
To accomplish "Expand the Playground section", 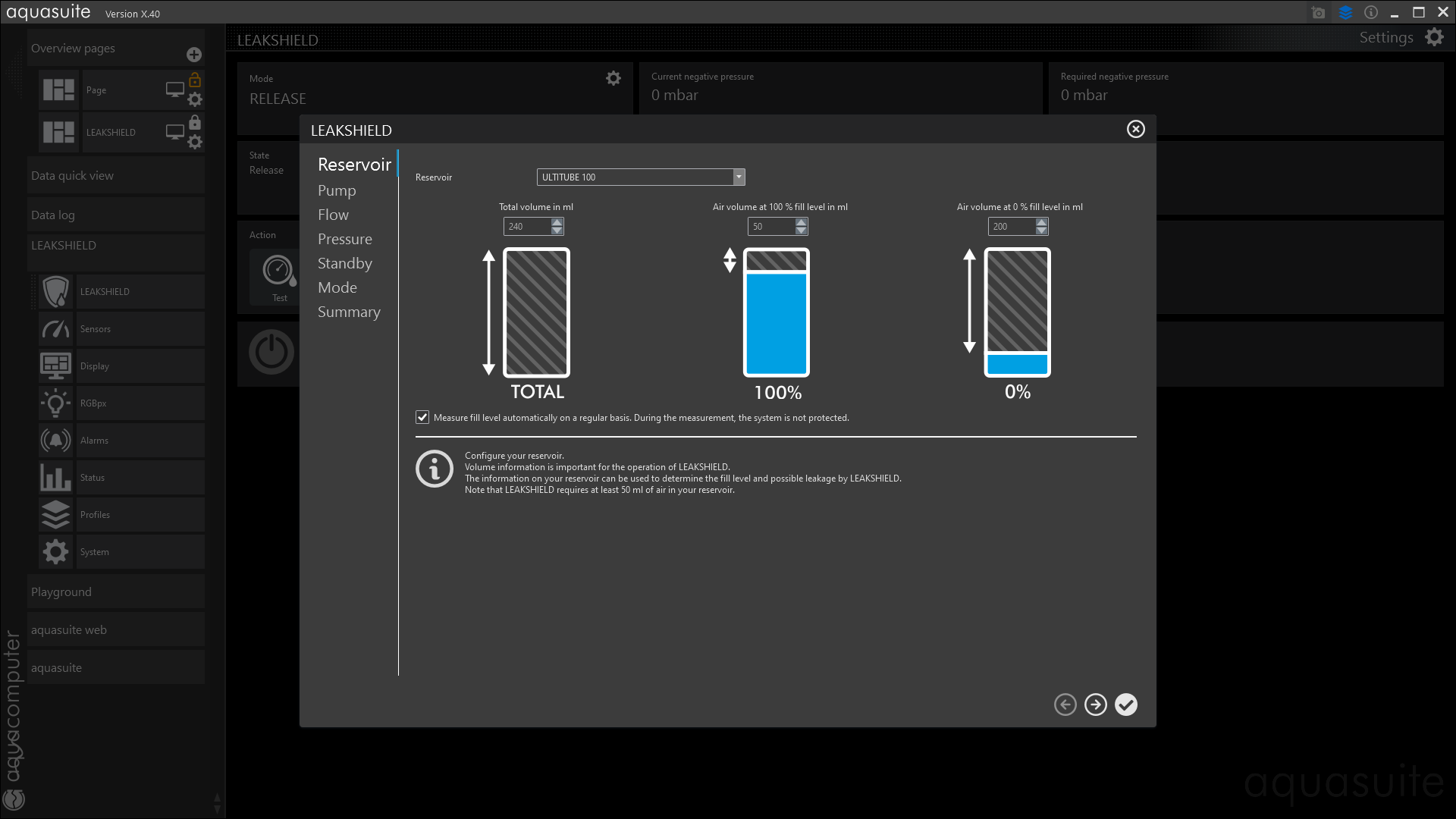I will click(x=116, y=592).
